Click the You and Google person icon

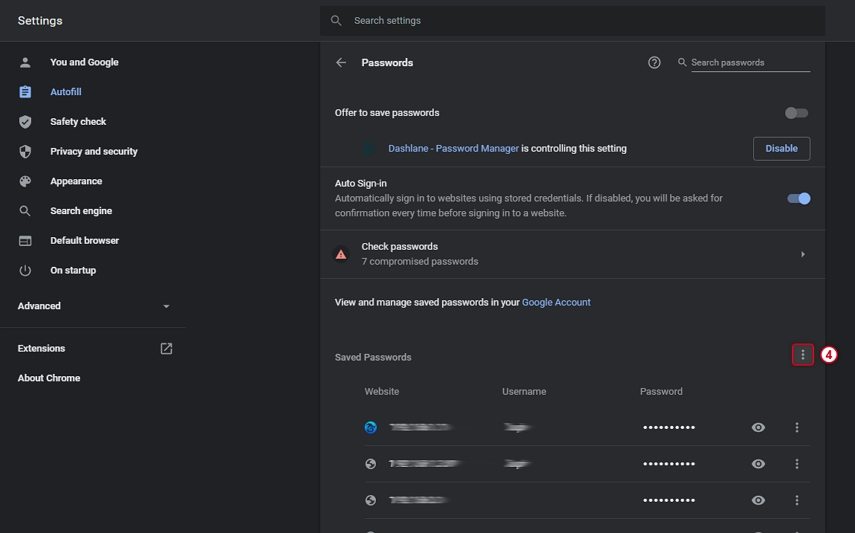(25, 62)
